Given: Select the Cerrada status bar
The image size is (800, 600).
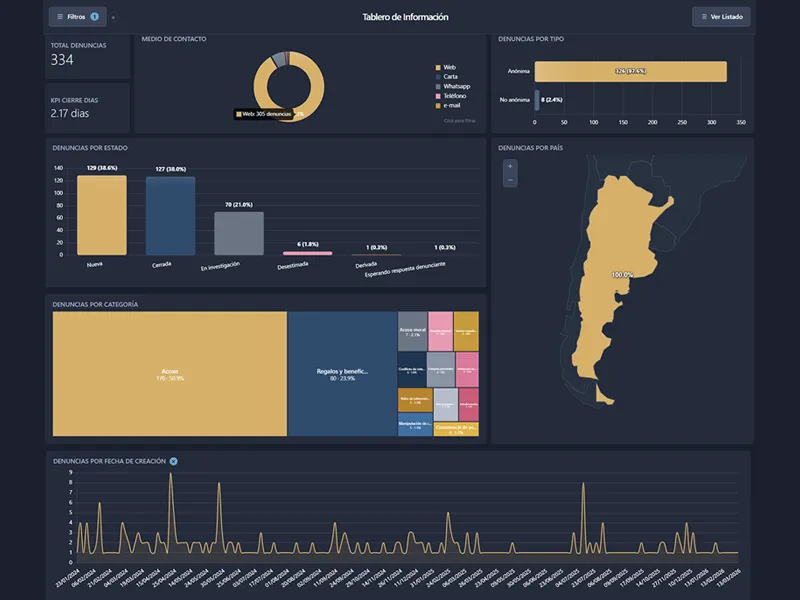Looking at the screenshot, I should pyautogui.click(x=170, y=215).
